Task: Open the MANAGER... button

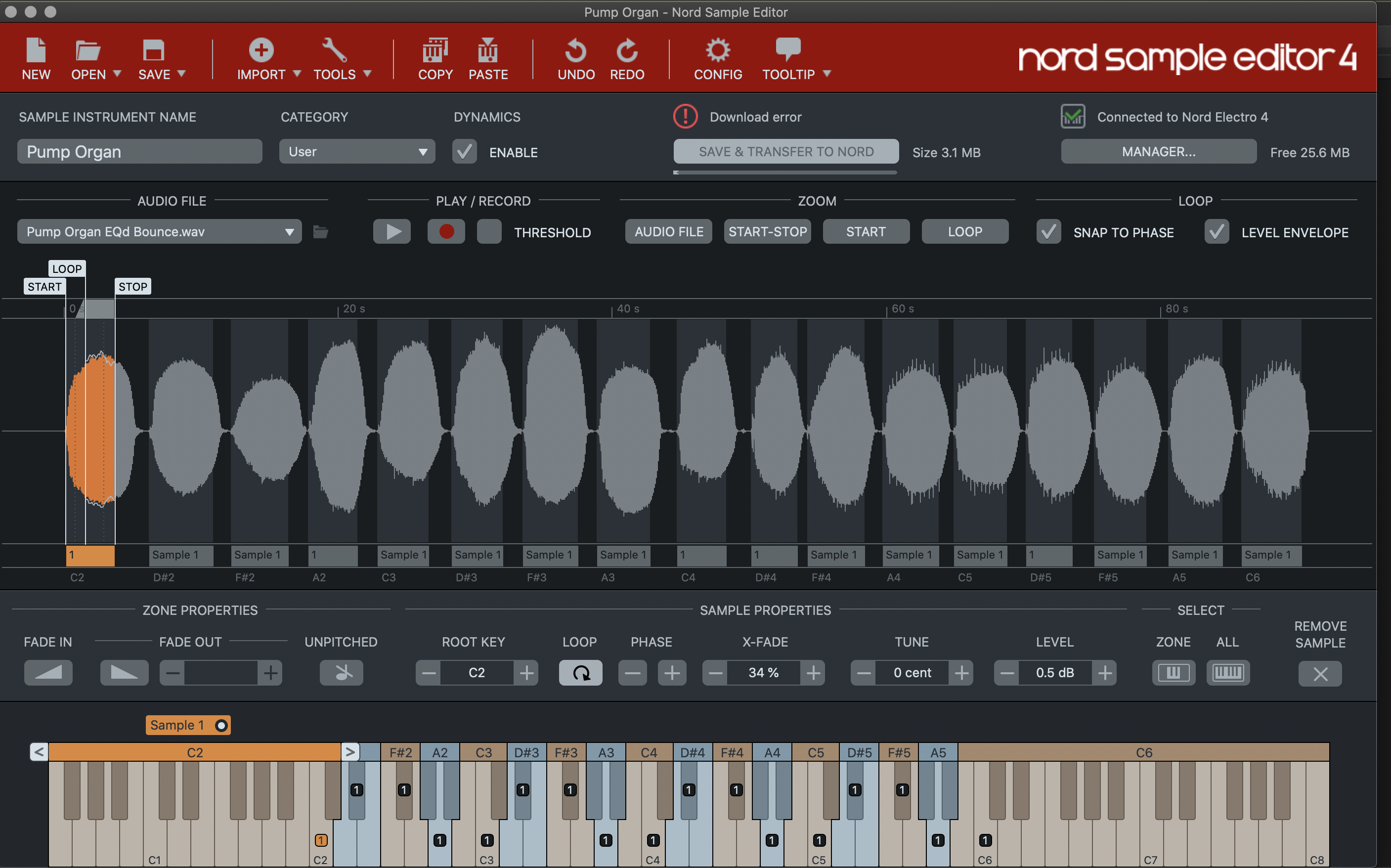Action: [1159, 152]
